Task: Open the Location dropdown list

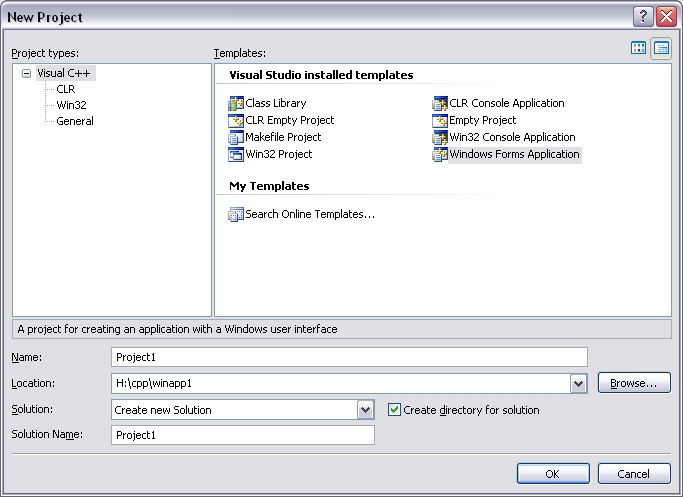Action: pos(578,383)
